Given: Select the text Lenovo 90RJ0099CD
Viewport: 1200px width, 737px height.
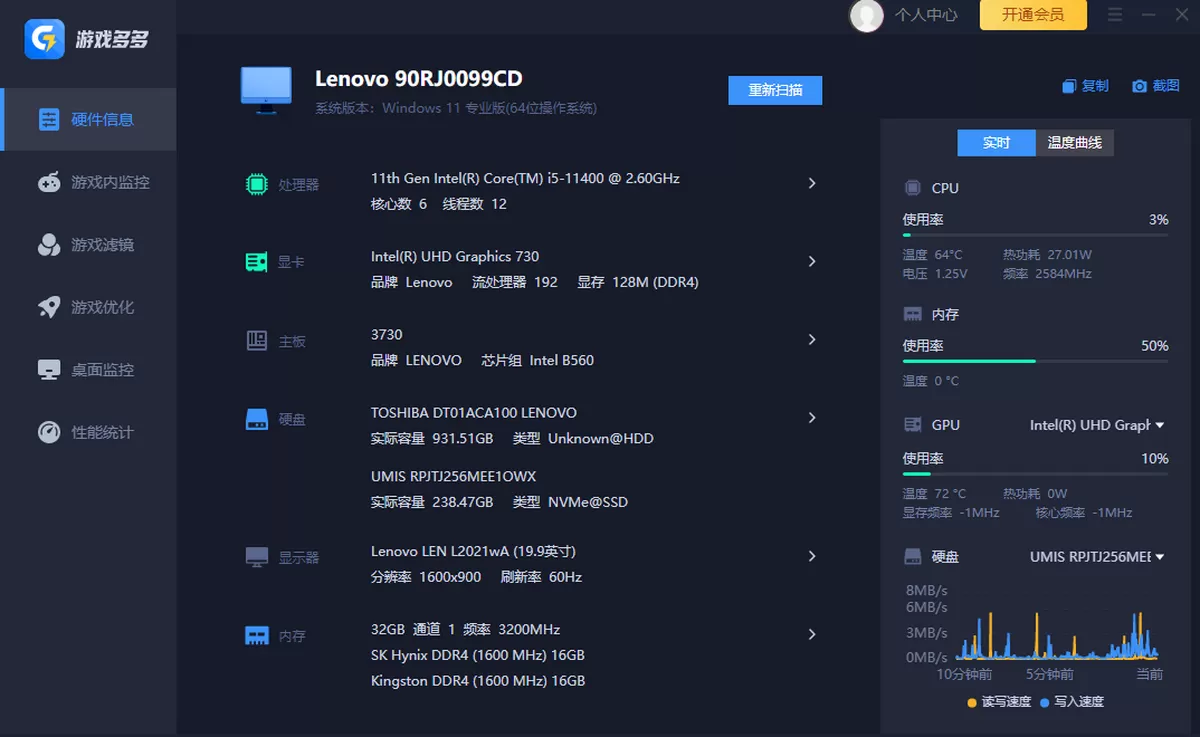Looking at the screenshot, I should tap(419, 79).
